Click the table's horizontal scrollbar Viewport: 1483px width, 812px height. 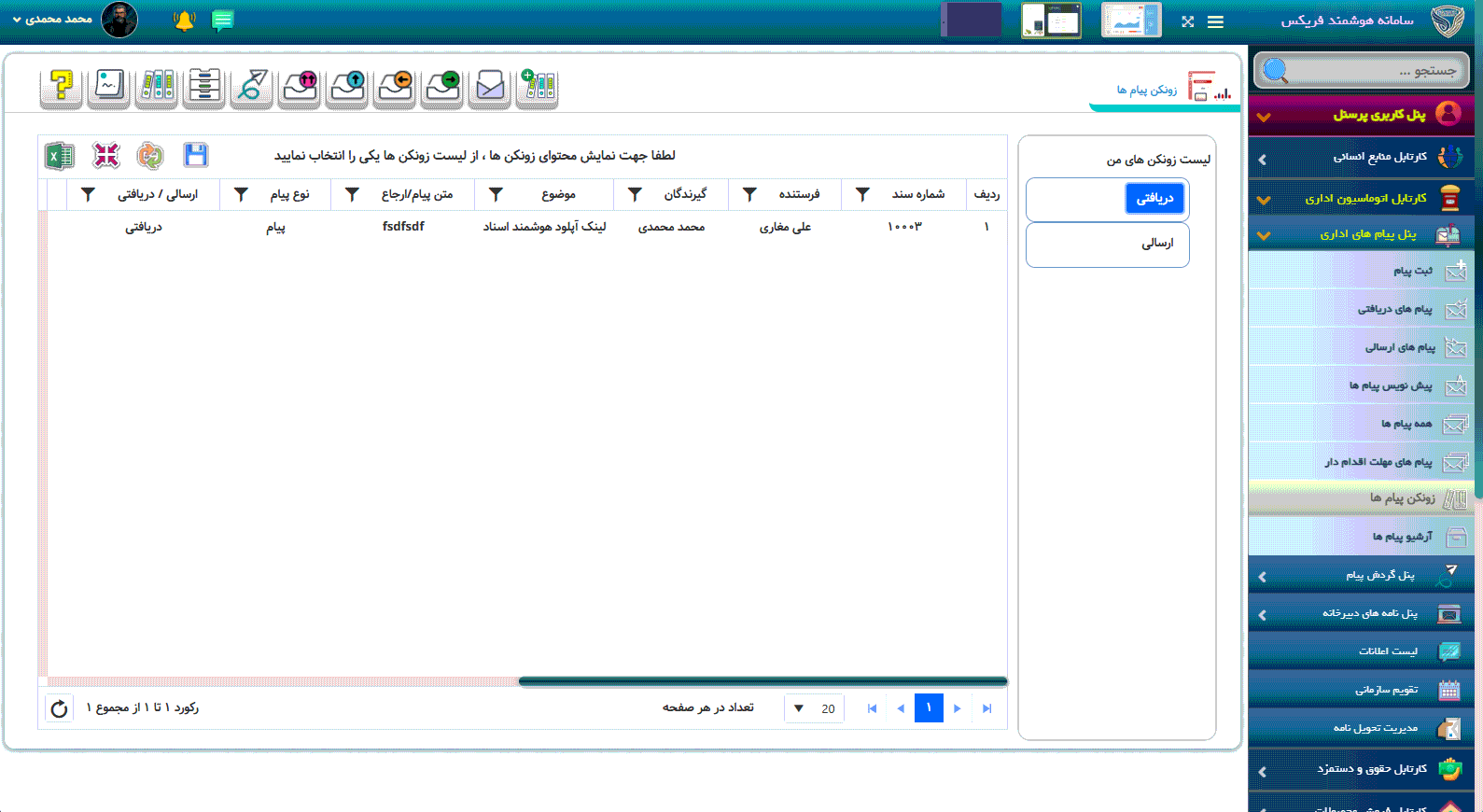pos(762,681)
